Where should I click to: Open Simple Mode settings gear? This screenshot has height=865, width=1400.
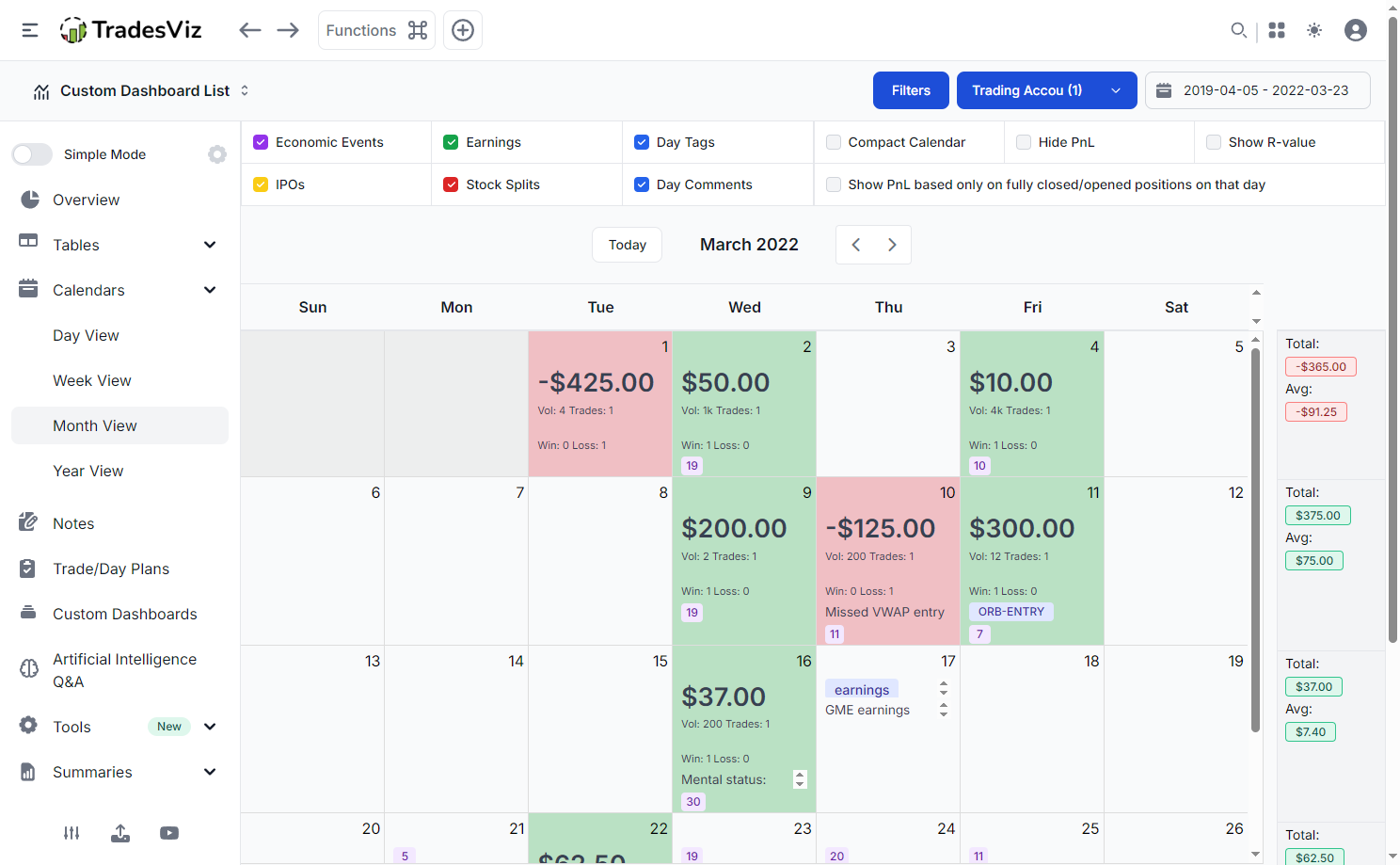pyautogui.click(x=217, y=153)
